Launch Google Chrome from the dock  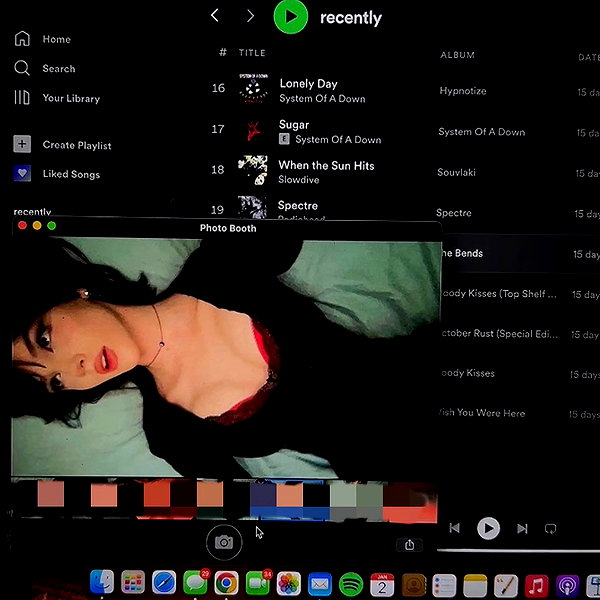(x=226, y=583)
